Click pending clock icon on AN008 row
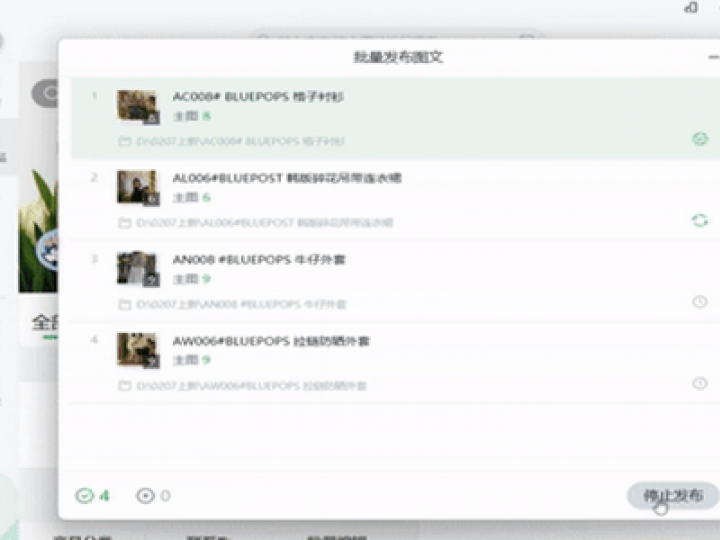720x540 pixels. click(x=699, y=302)
